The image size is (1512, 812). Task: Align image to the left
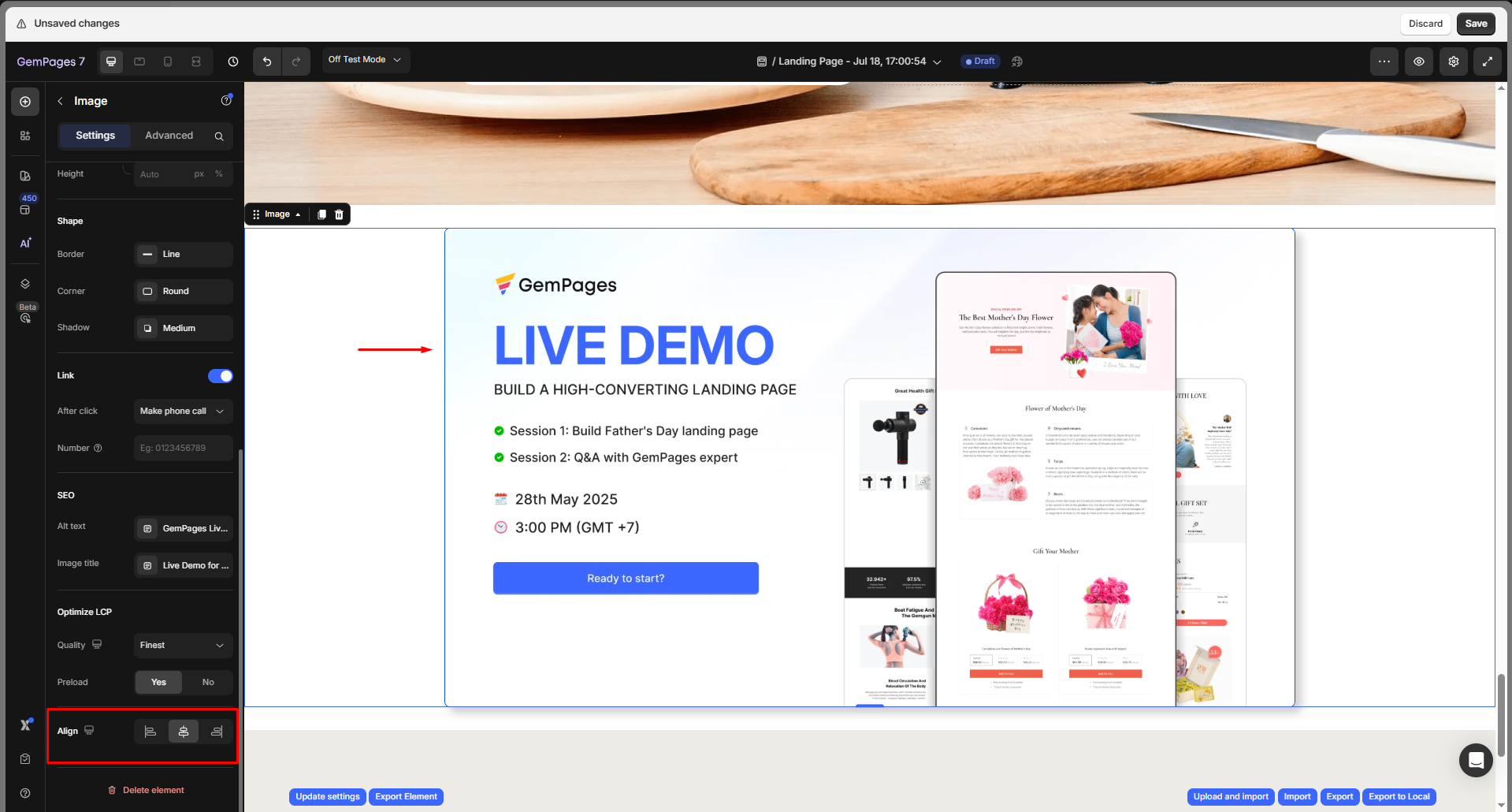(x=150, y=732)
